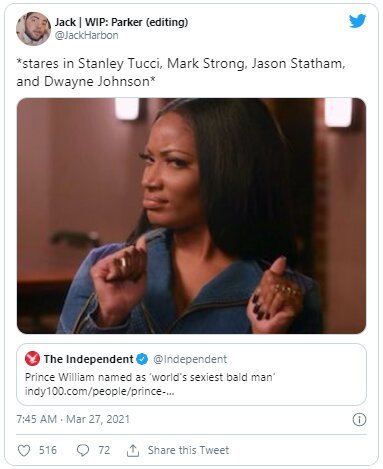
Task: Open Jack's profile avatar picture
Action: 33,29
